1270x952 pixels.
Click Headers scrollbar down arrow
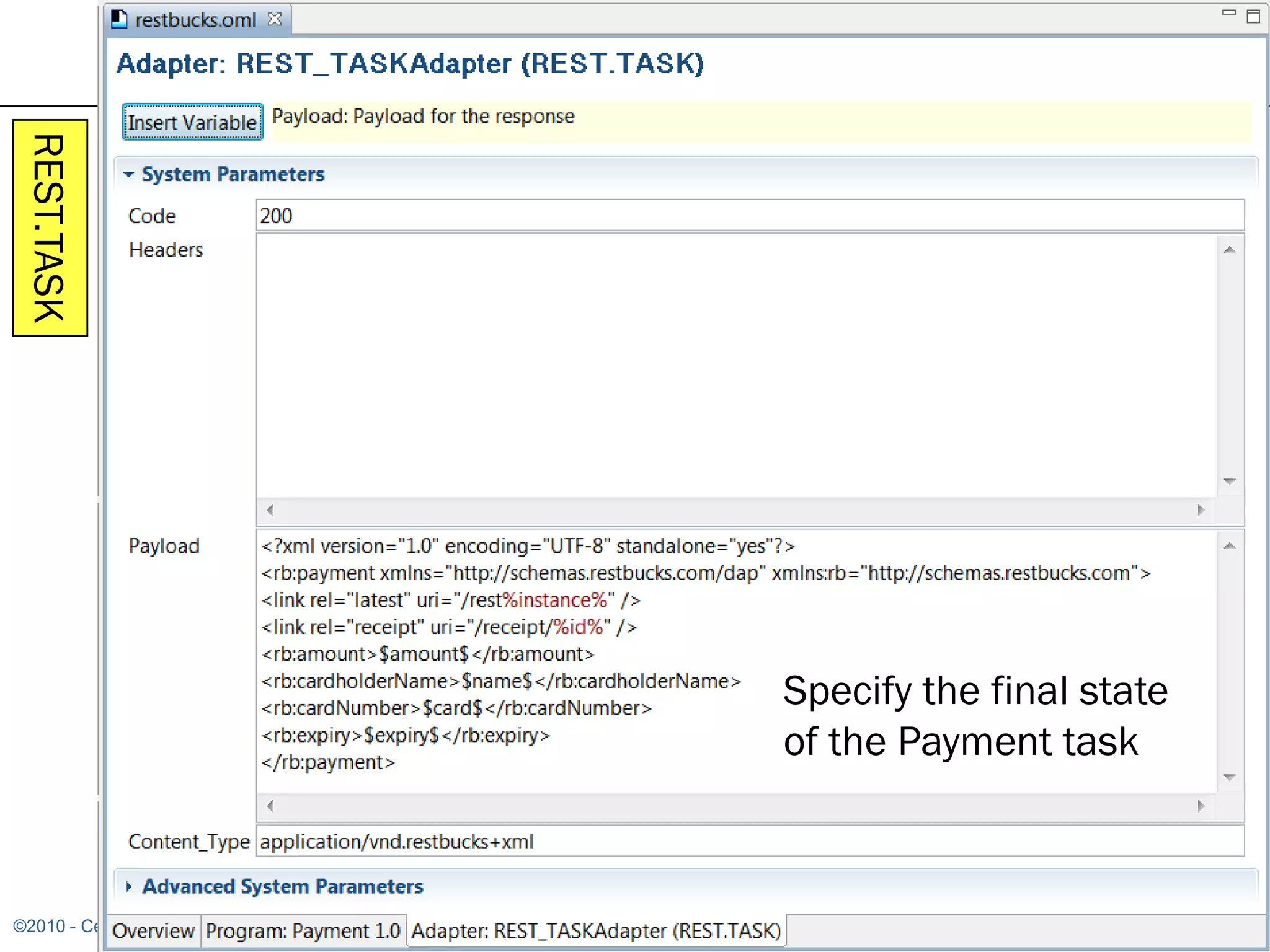tap(1230, 482)
